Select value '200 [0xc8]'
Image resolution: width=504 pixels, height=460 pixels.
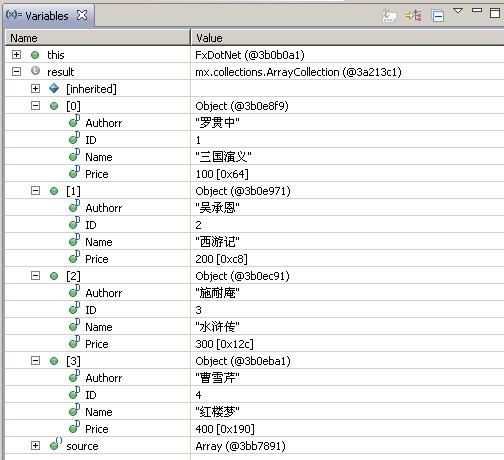222,259
